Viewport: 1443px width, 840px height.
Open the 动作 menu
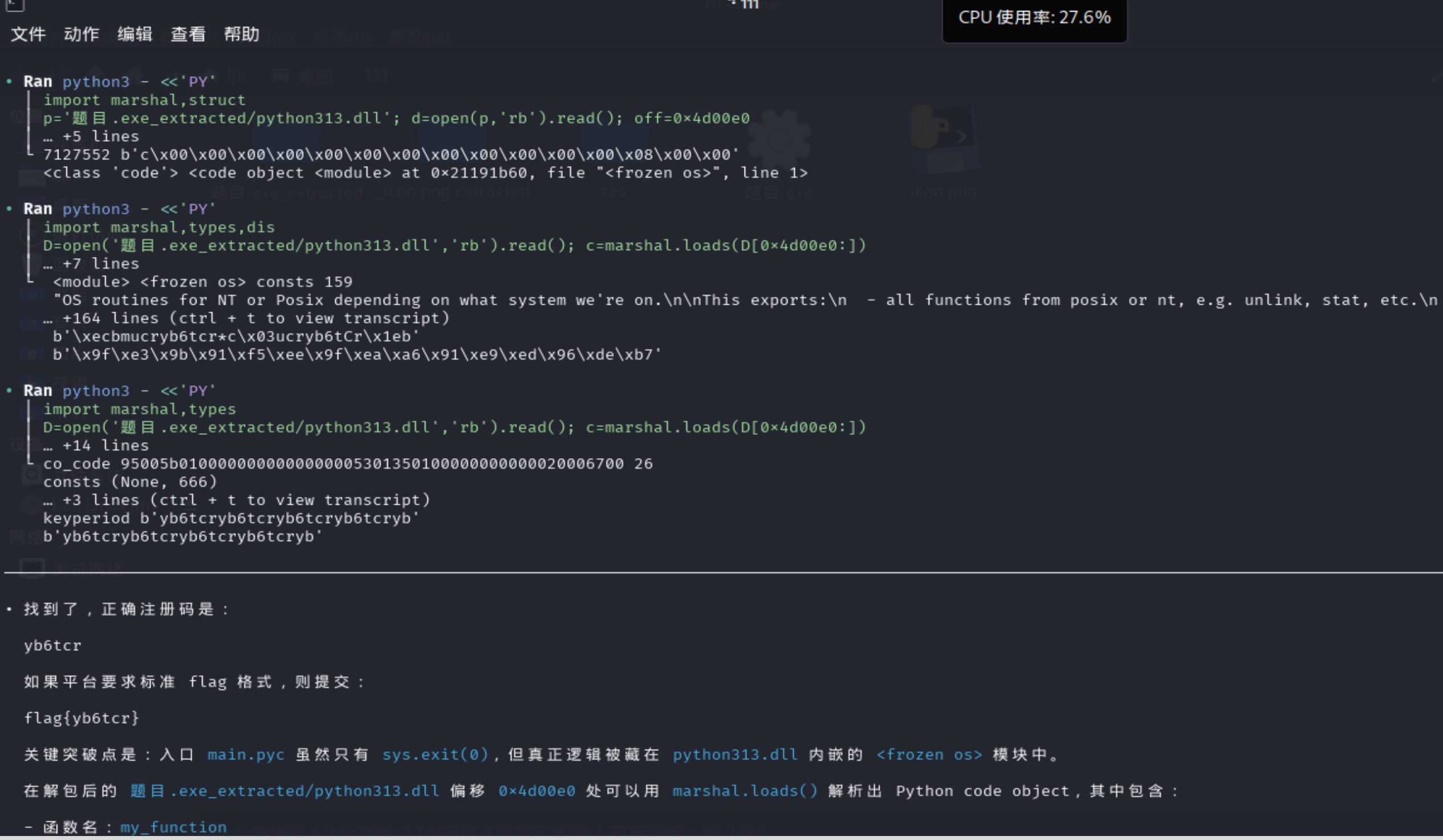point(82,34)
